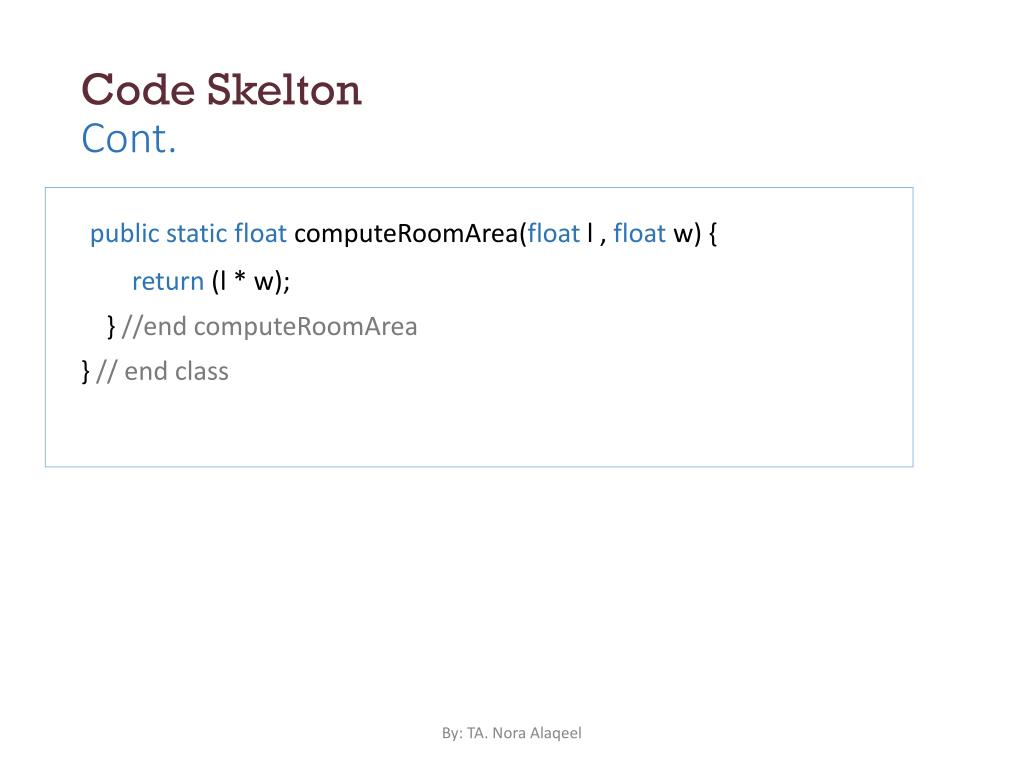Click the border of the code text box
This screenshot has height=768, width=1024.
coord(479,188)
